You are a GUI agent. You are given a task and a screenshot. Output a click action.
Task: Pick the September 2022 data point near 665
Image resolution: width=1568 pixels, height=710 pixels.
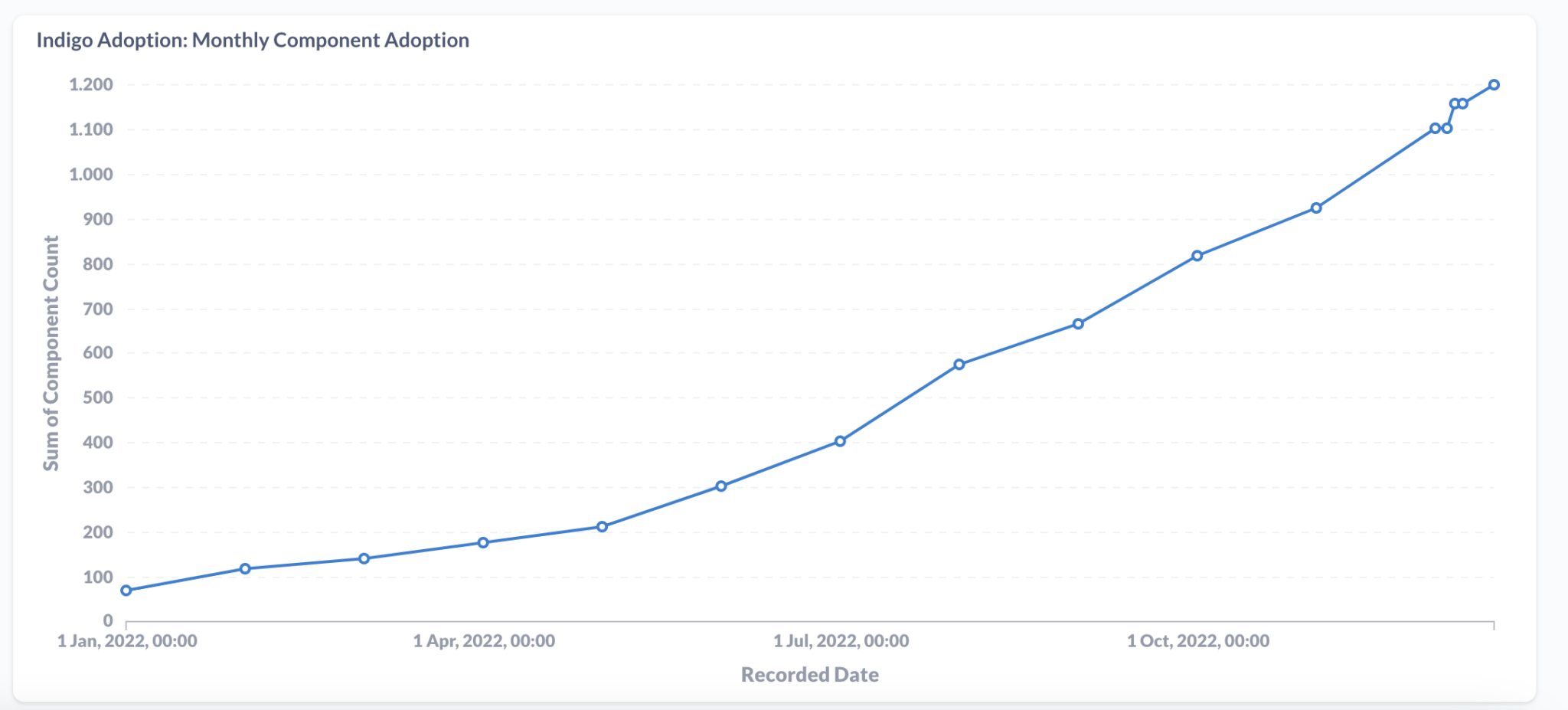(x=1078, y=324)
